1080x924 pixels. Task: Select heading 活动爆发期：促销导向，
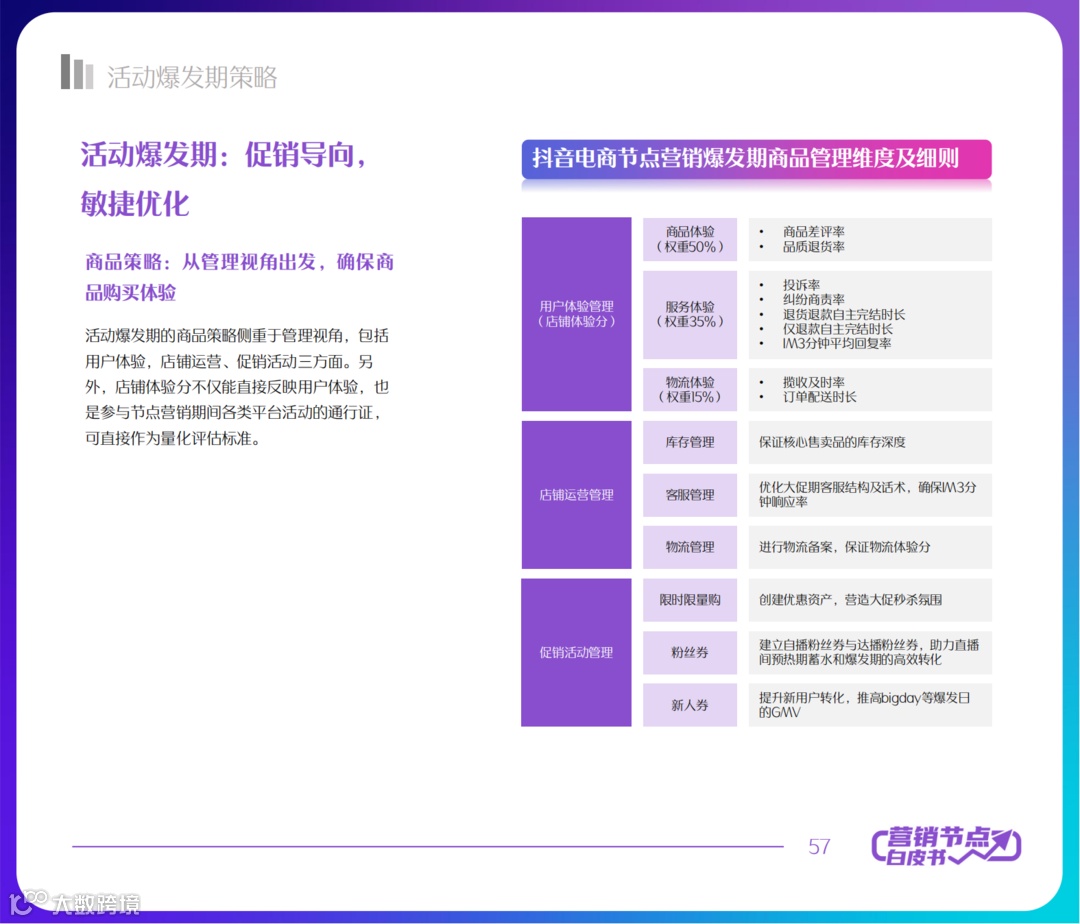pos(224,154)
